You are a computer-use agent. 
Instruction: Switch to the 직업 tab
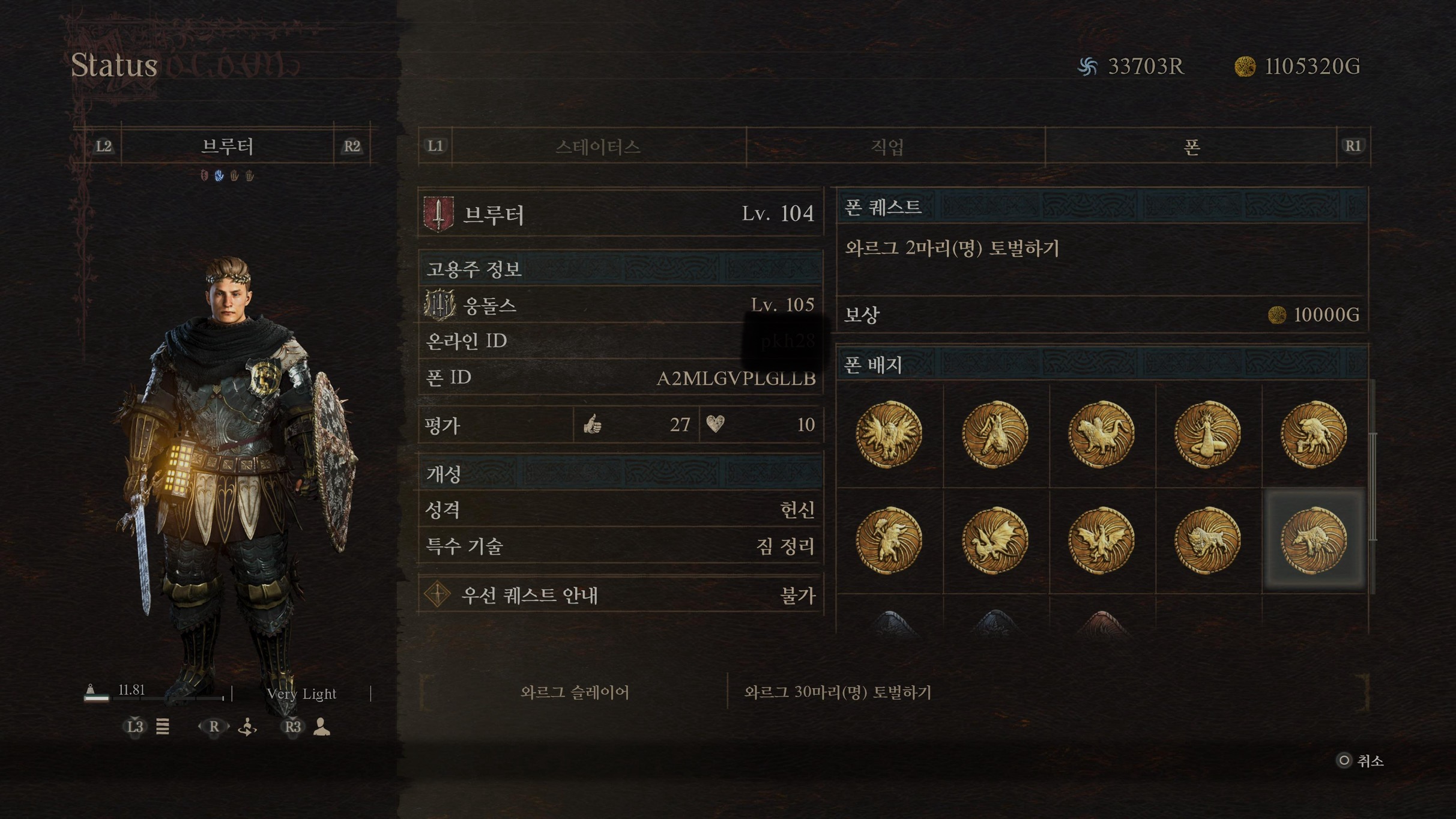coord(888,147)
